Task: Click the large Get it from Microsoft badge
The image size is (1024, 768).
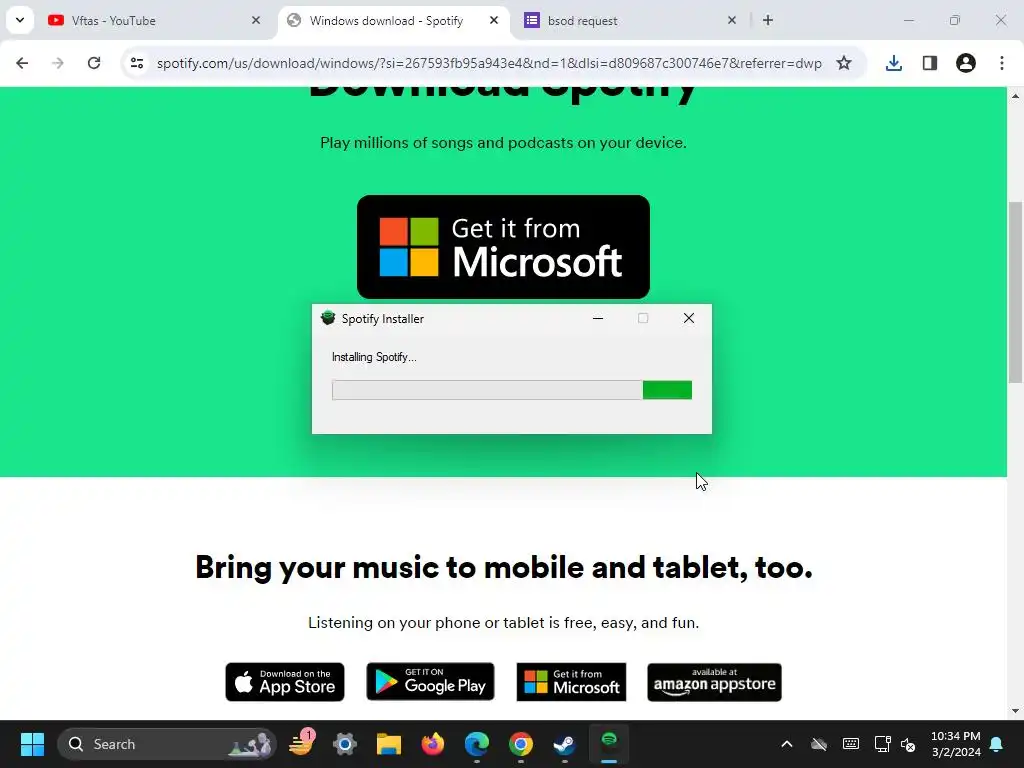Action: 504,247
